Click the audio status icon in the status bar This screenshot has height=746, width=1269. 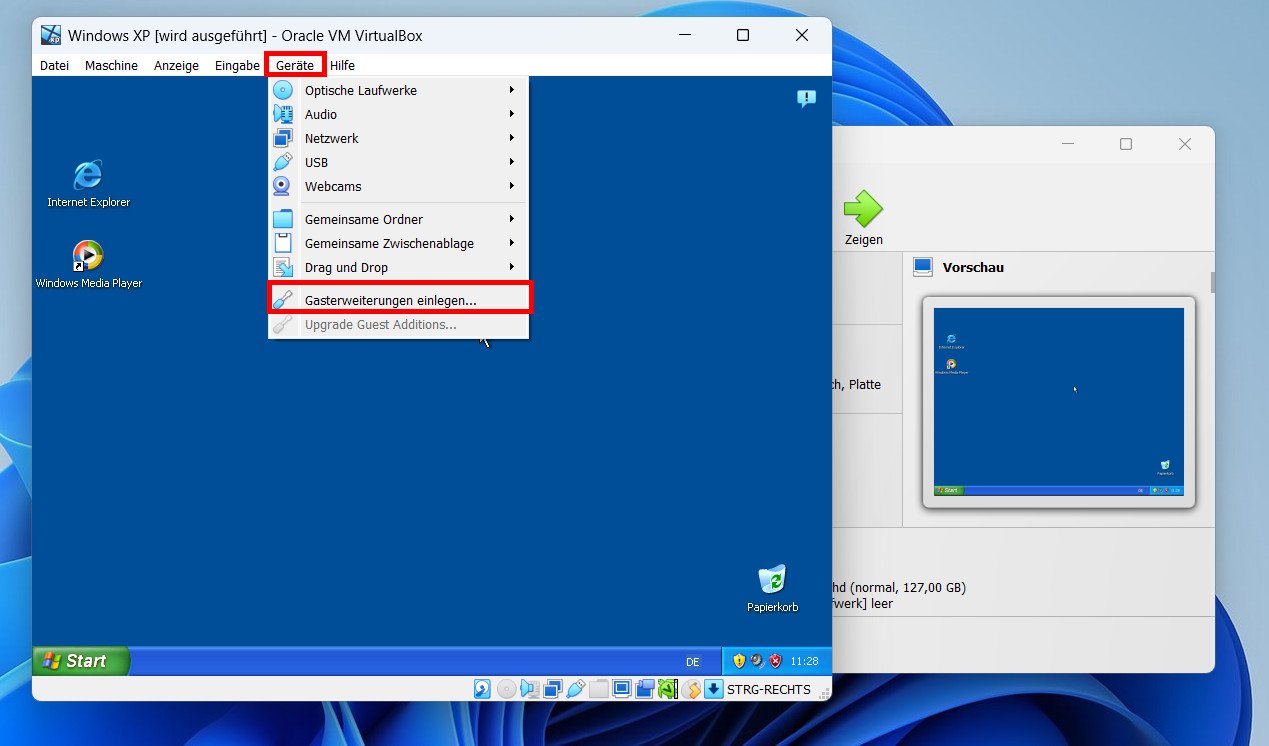click(529, 689)
